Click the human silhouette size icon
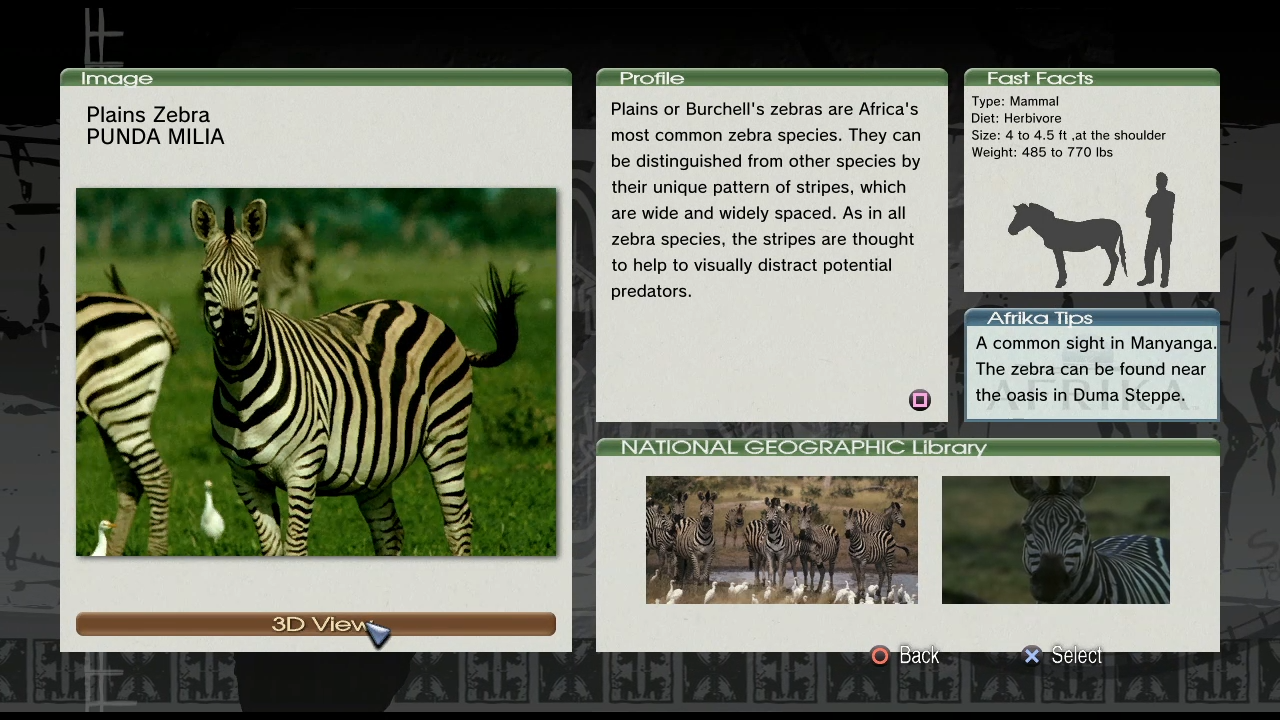 pyautogui.click(x=1158, y=230)
